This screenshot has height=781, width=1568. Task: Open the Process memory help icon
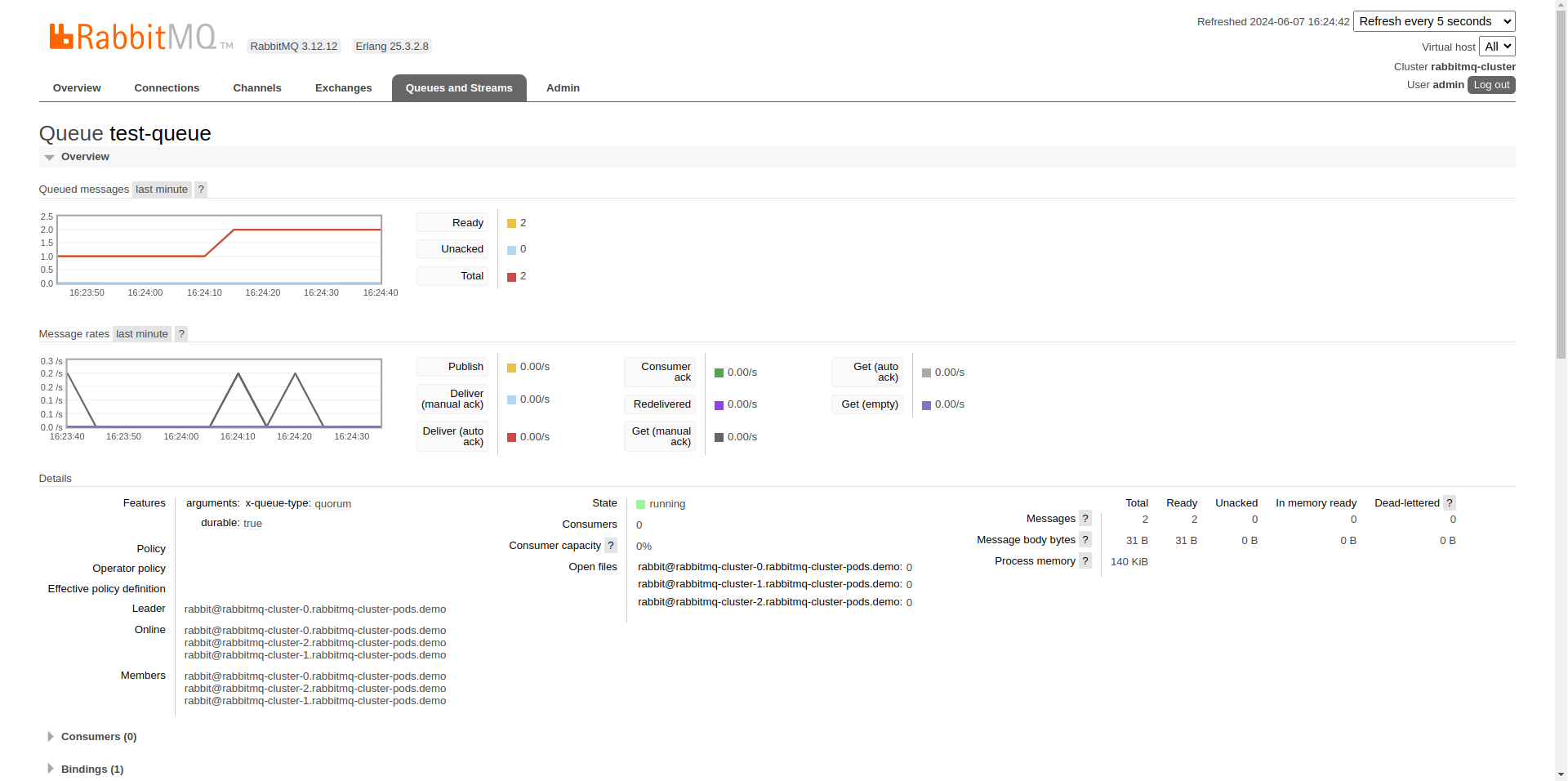tap(1085, 561)
